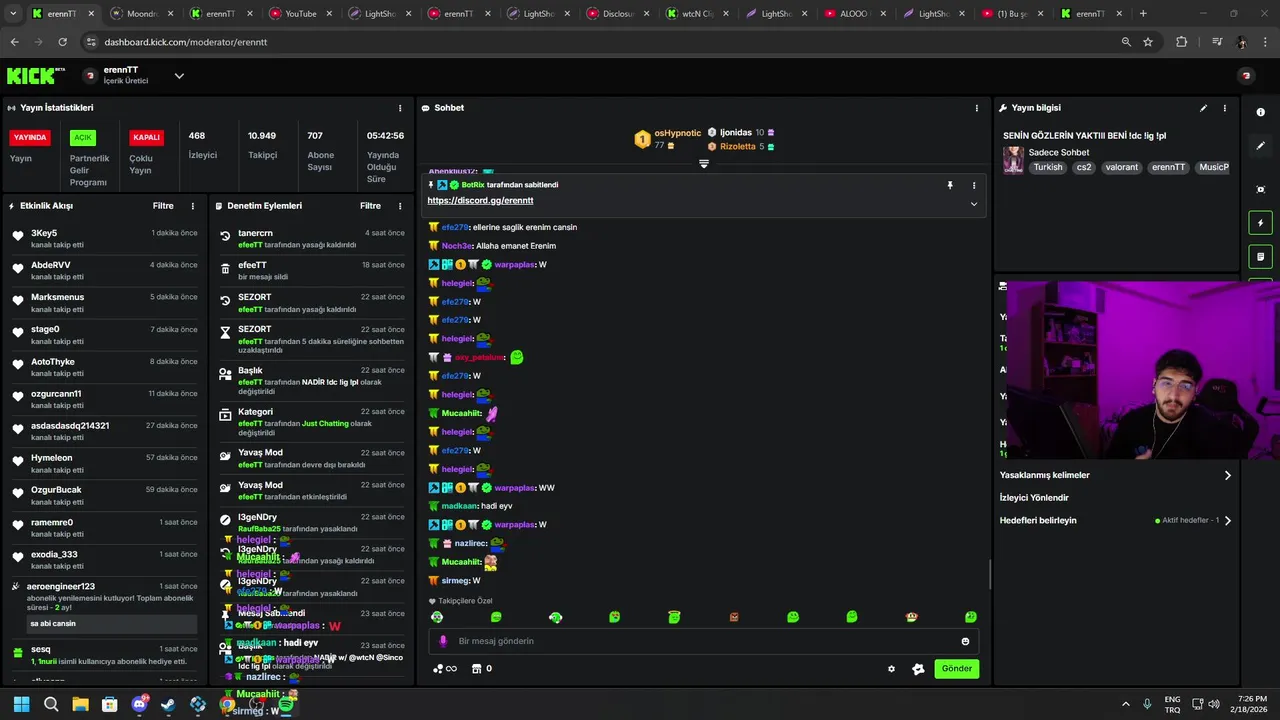Image resolution: width=1280 pixels, height=720 pixels.
Task: Open the info icon in right sidebar
Action: [1261, 112]
